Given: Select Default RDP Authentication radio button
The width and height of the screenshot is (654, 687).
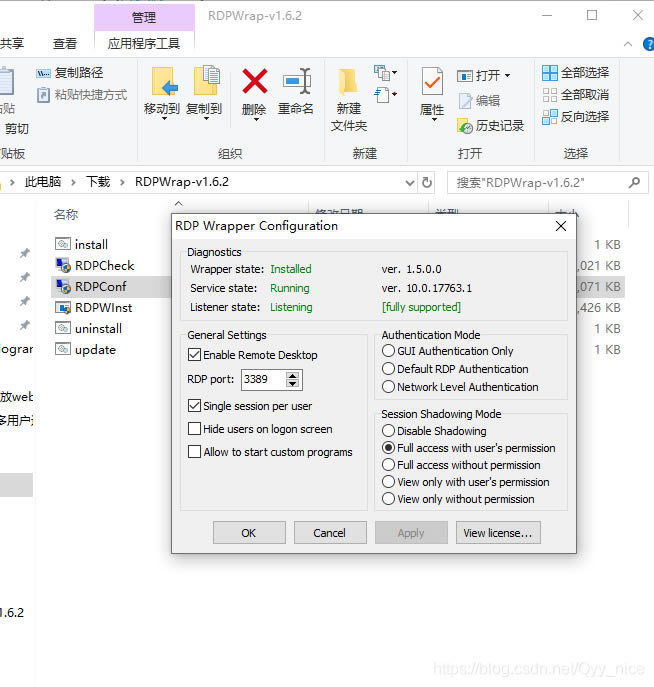Looking at the screenshot, I should pos(388,368).
